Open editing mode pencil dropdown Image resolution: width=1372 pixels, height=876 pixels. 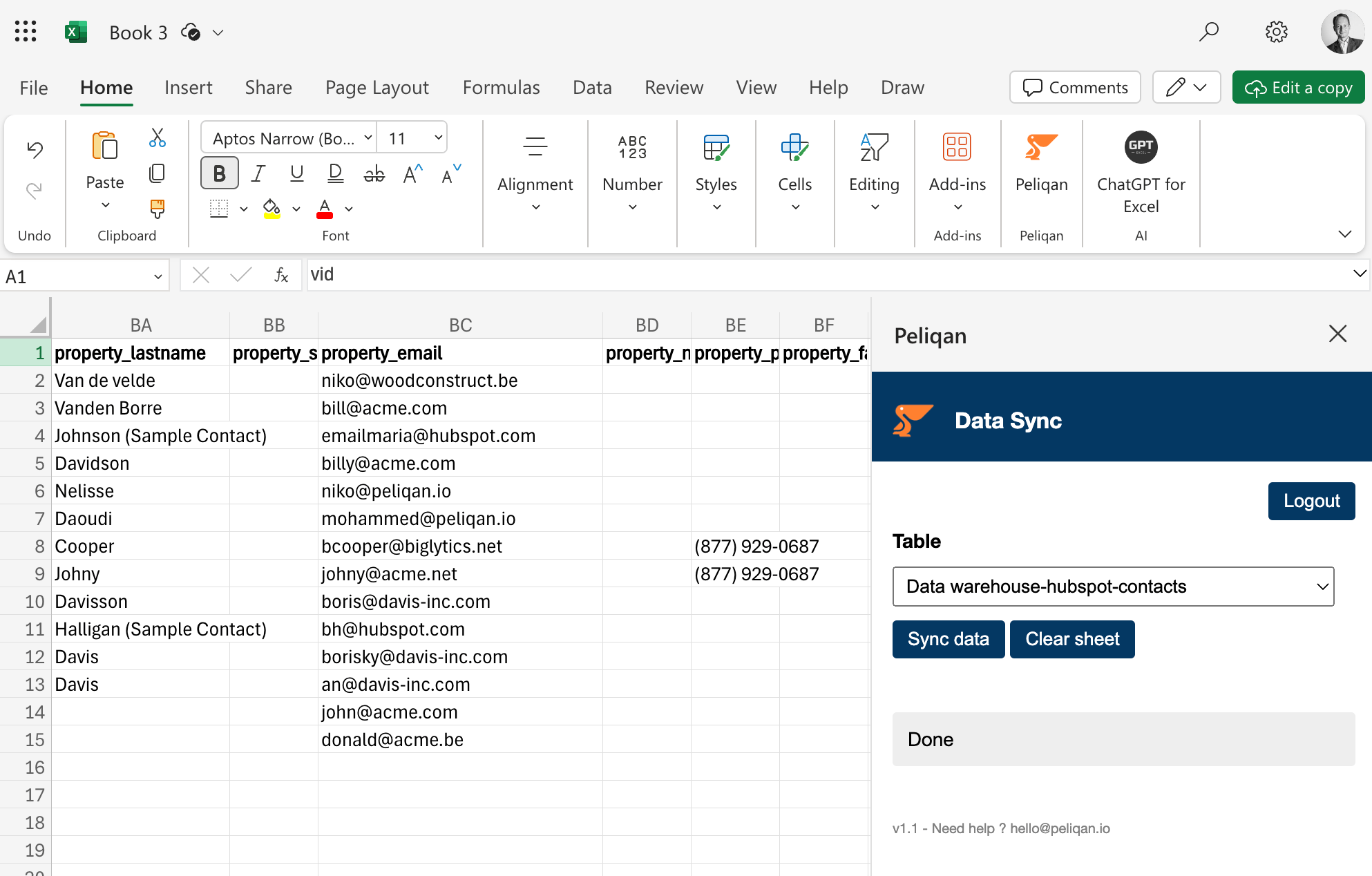(1186, 87)
